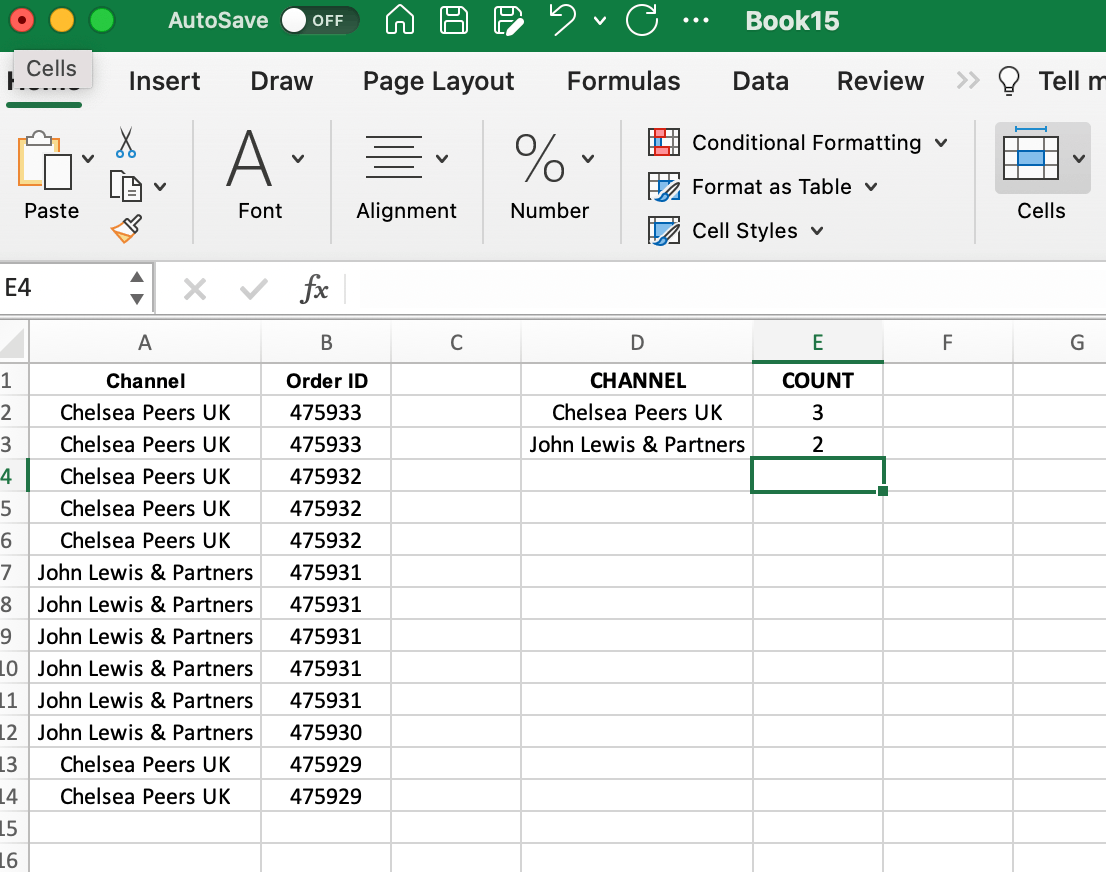Click the formula bar Cancel X icon
Image resolution: width=1106 pixels, height=872 pixels.
click(x=195, y=289)
